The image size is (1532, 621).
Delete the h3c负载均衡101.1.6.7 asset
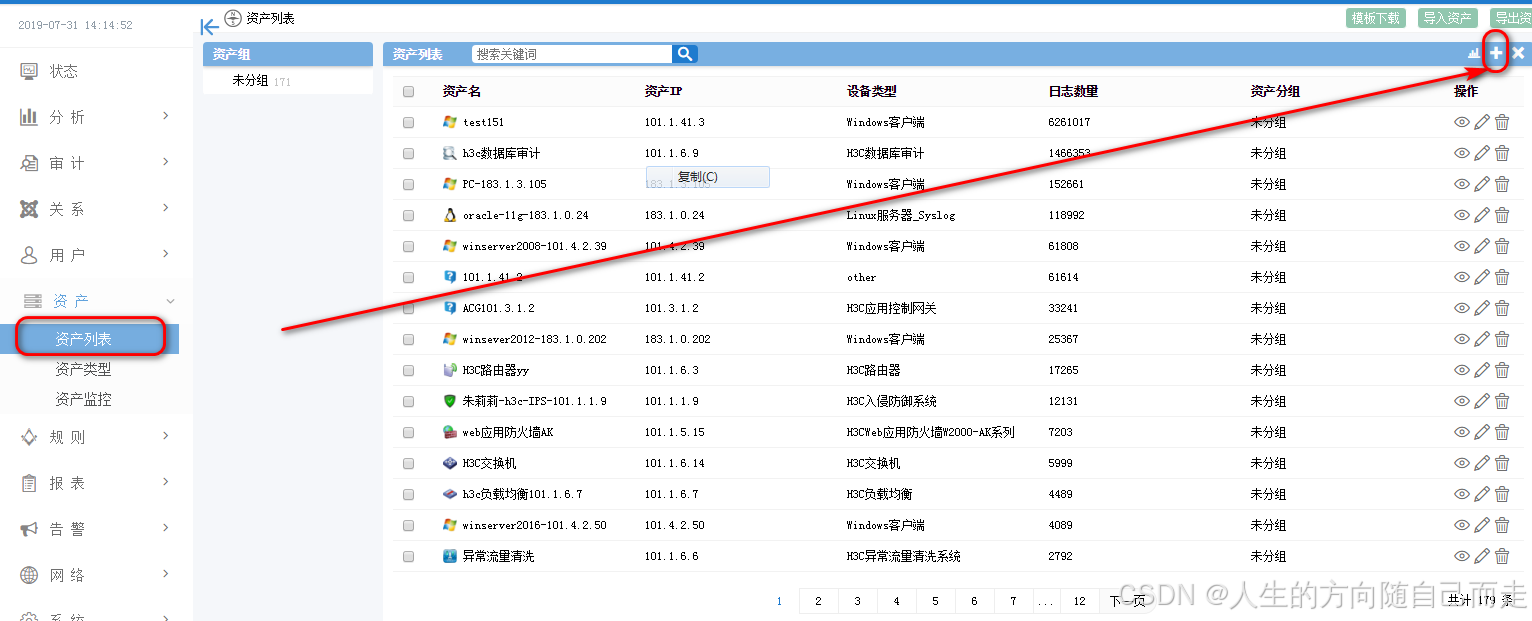1502,494
